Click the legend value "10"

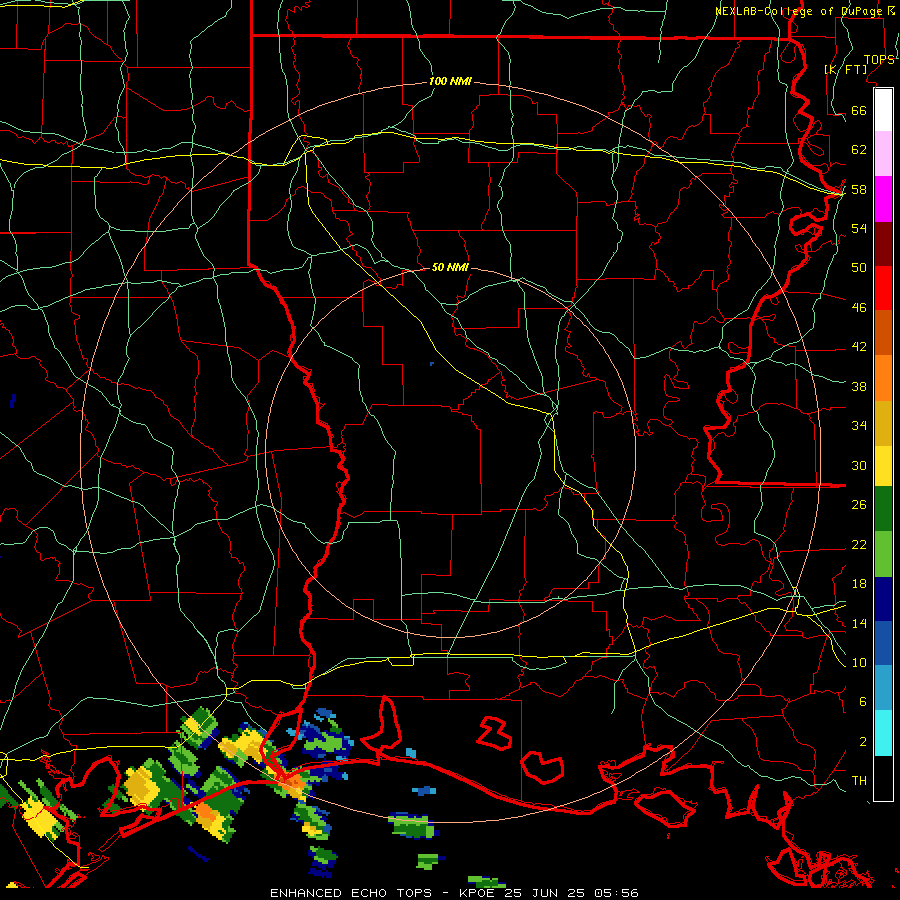(x=859, y=662)
